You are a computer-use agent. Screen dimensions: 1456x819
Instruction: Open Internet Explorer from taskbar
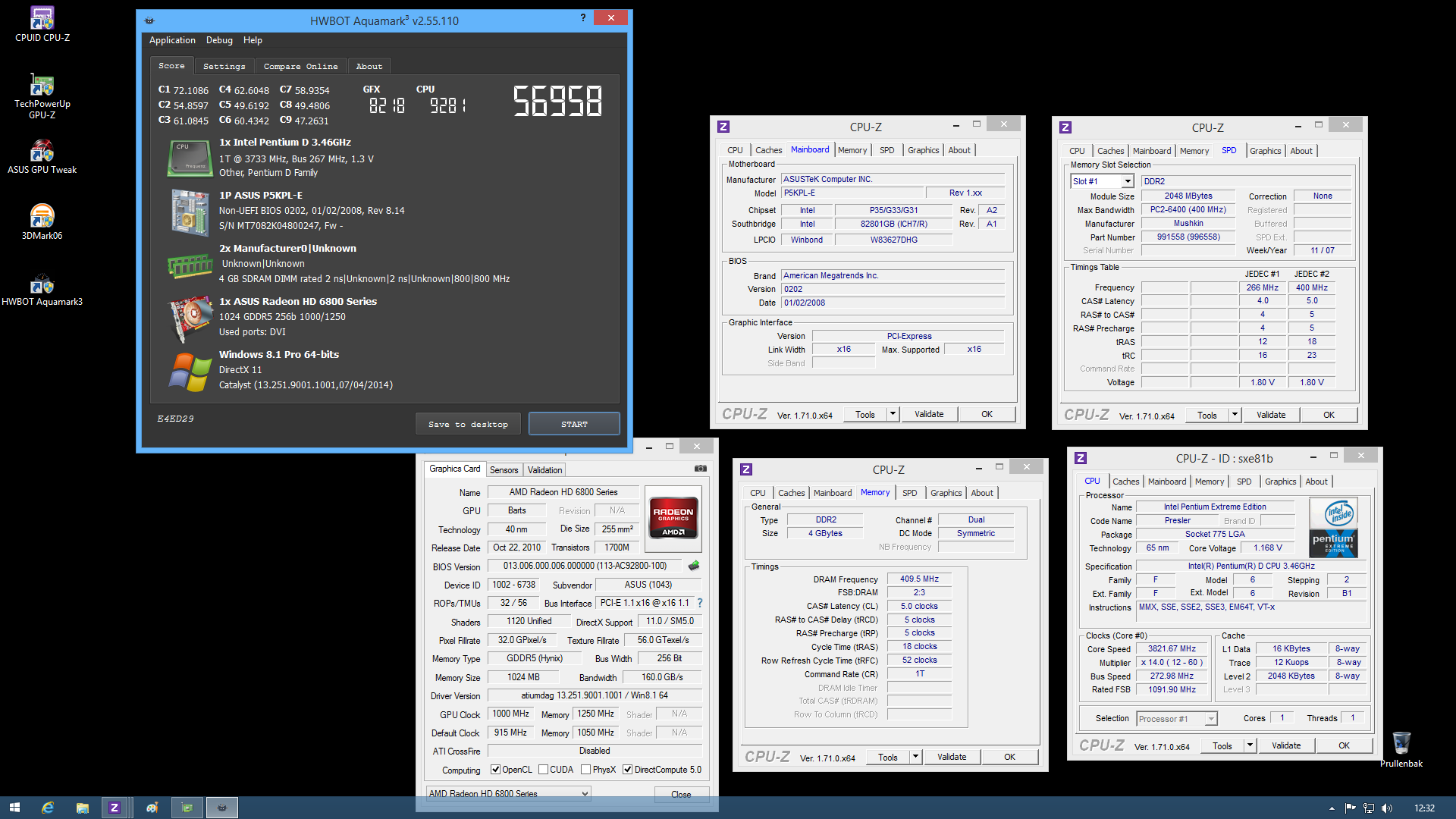point(48,808)
